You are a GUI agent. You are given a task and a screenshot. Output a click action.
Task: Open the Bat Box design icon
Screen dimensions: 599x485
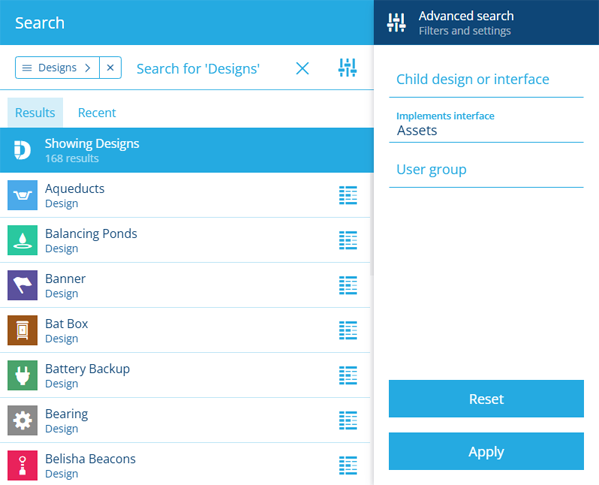click(23, 330)
